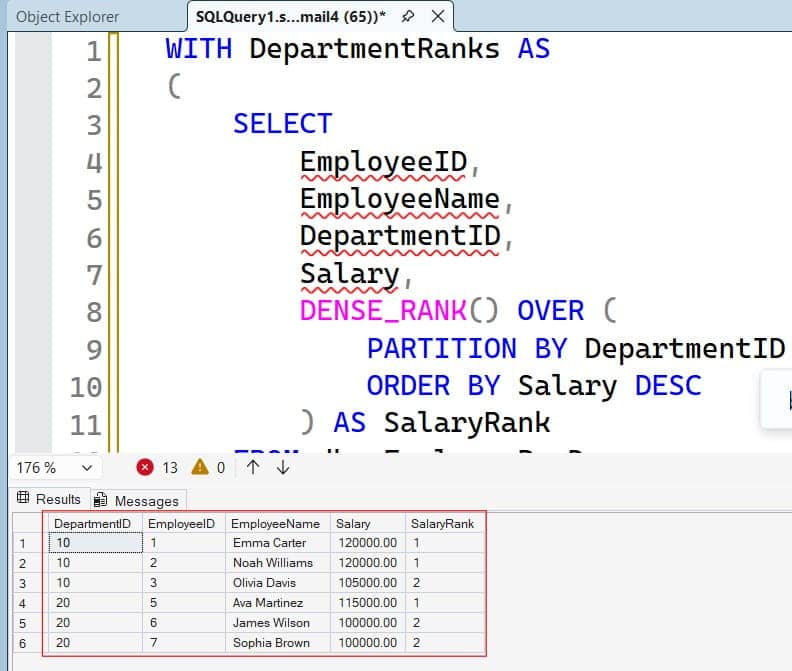Viewport: 792px width, 671px height.
Task: Click DENSE_RANK function on line 8
Action: [x=383, y=310]
